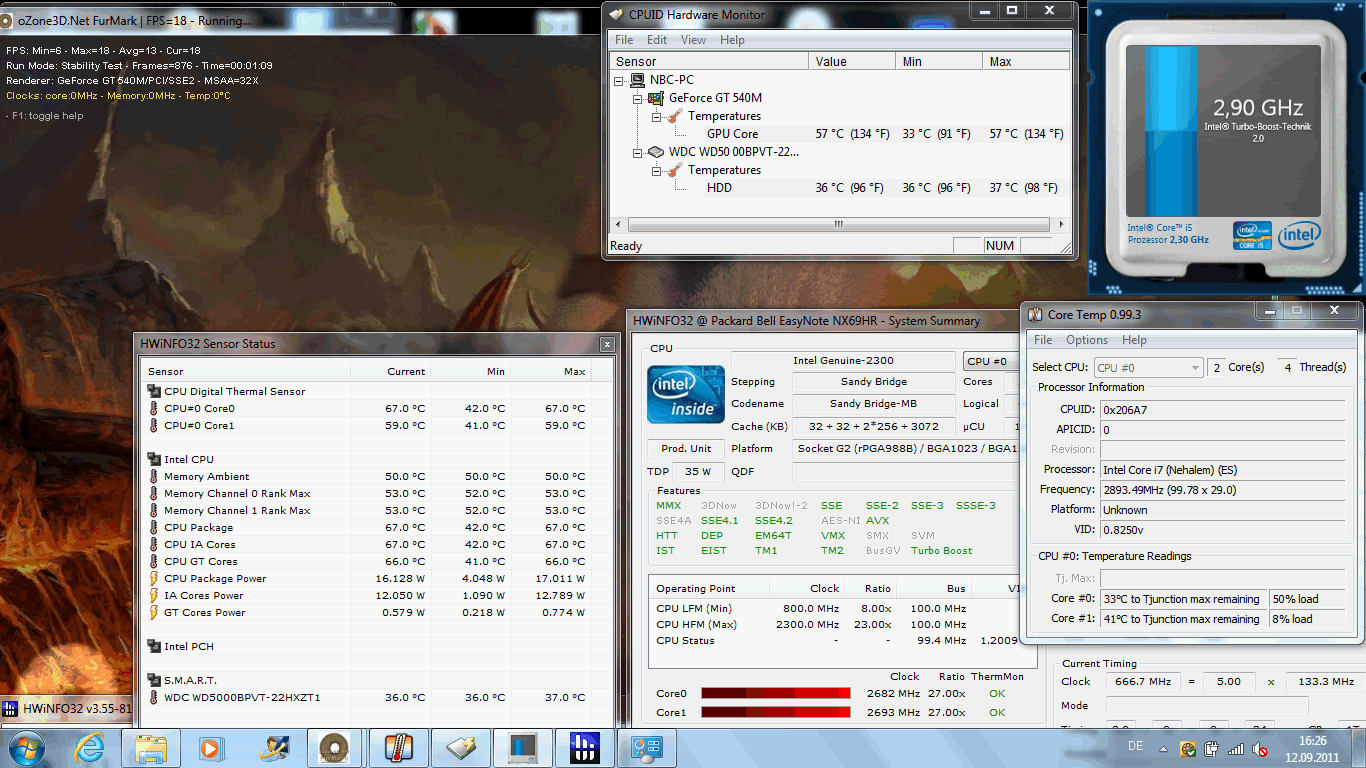The width and height of the screenshot is (1366, 768).
Task: Collapse Temperatures under WDC drive
Action: pos(656,170)
